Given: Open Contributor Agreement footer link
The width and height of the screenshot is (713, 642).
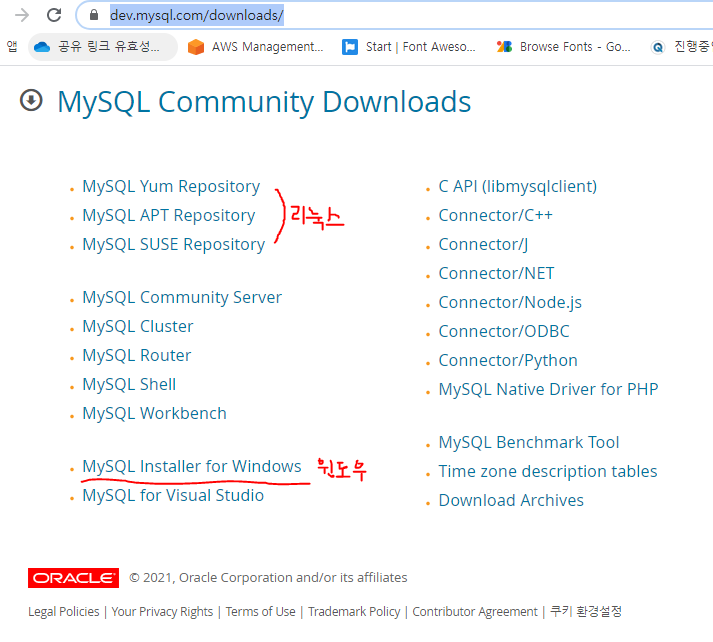Looking at the screenshot, I should coord(475,612).
